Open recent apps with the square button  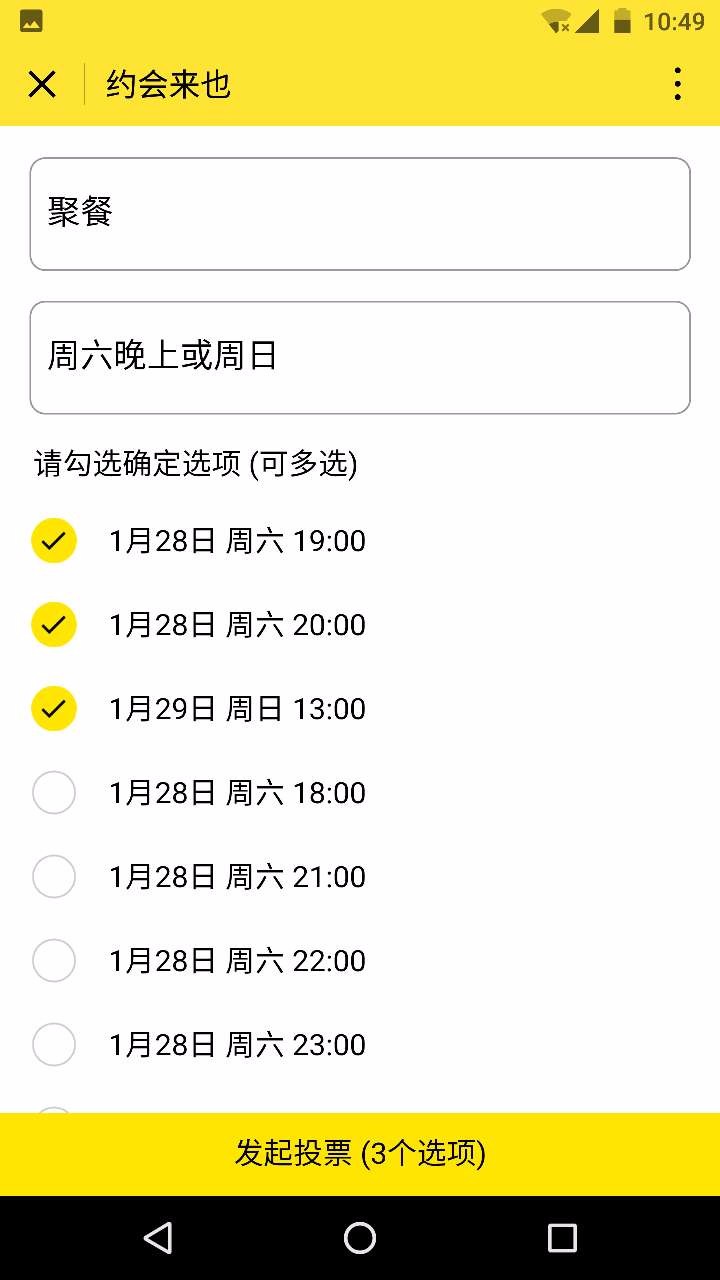pyautogui.click(x=562, y=1238)
